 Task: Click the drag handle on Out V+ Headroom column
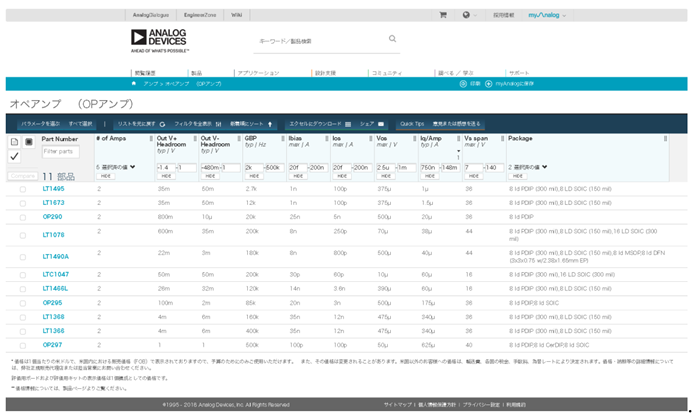click(x=195, y=139)
